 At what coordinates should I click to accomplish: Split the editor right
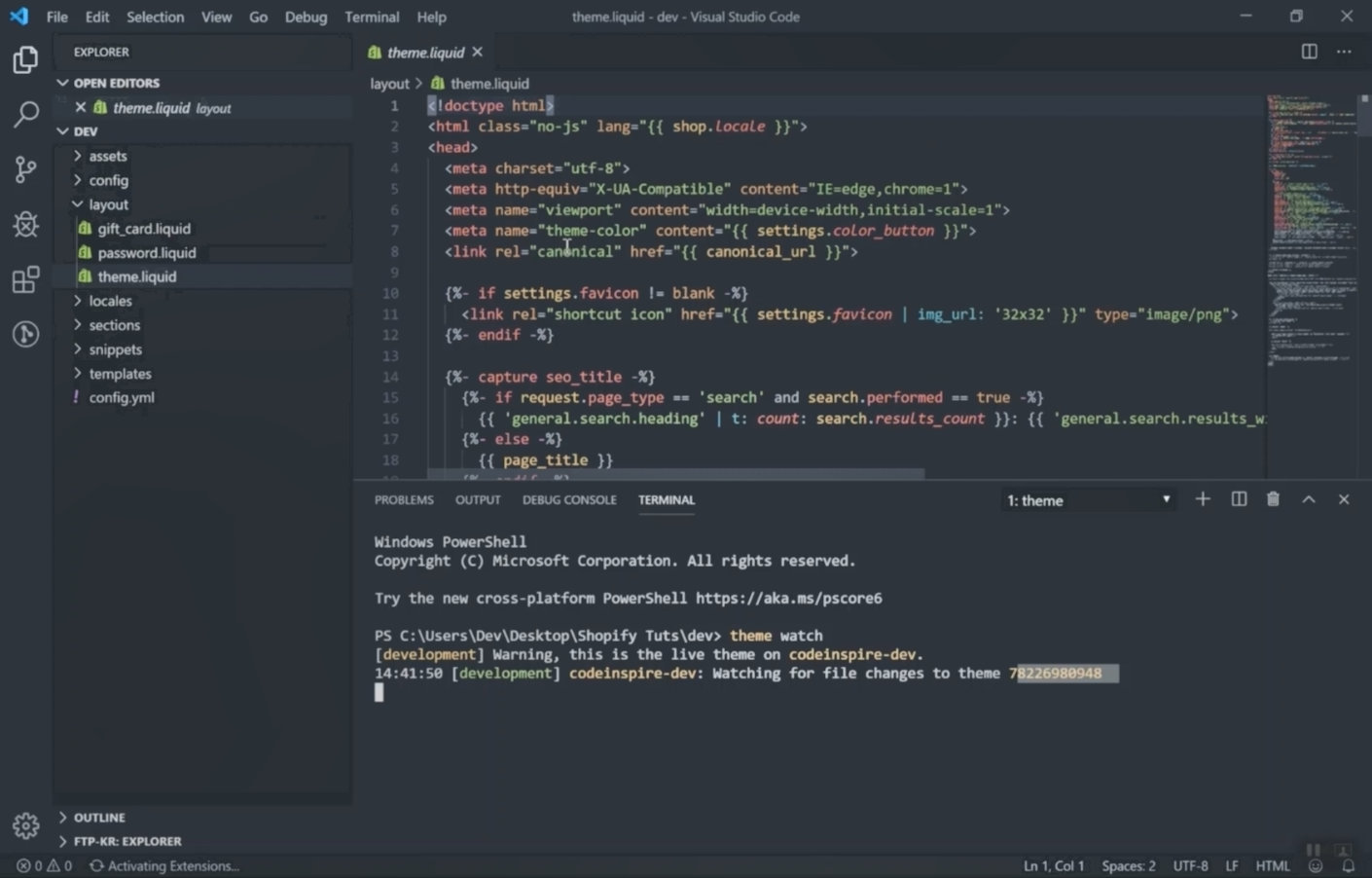(x=1310, y=52)
